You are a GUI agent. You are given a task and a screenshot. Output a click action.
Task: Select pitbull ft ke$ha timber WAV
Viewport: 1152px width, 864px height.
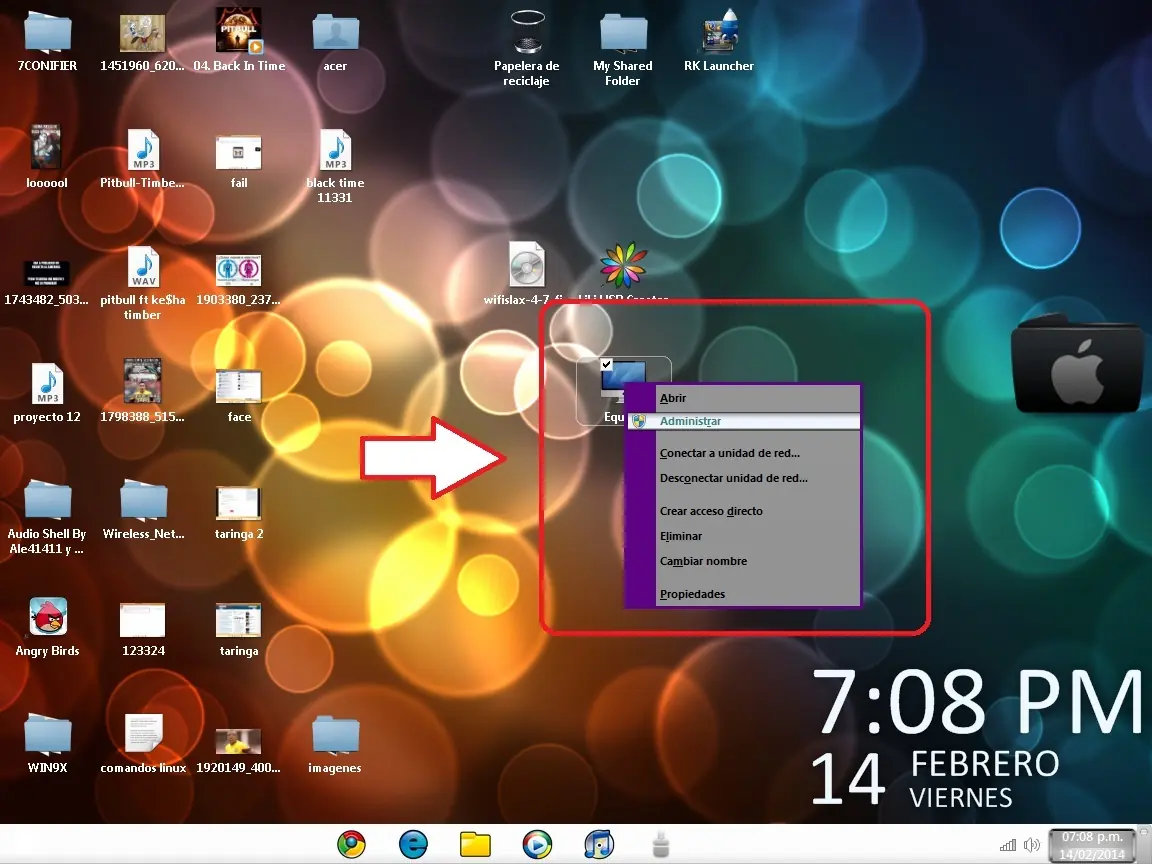pos(143,267)
